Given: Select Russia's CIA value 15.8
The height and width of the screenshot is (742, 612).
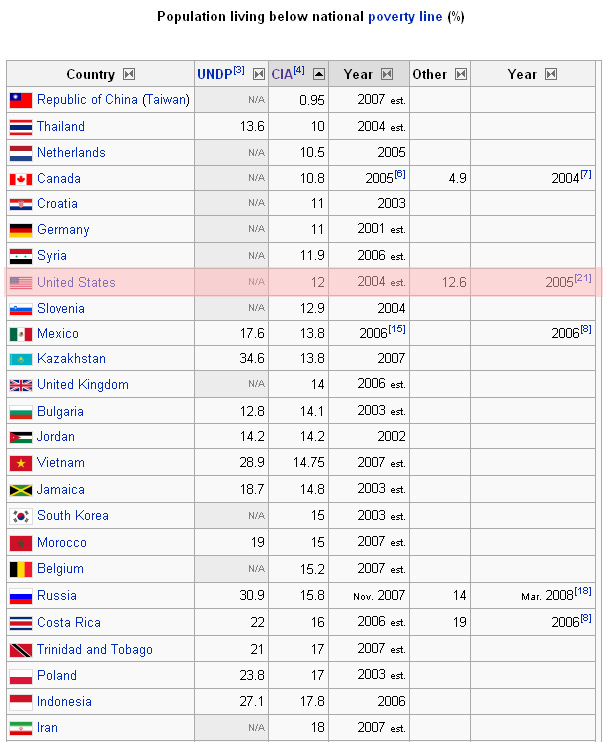Looking at the screenshot, I should tap(312, 596).
